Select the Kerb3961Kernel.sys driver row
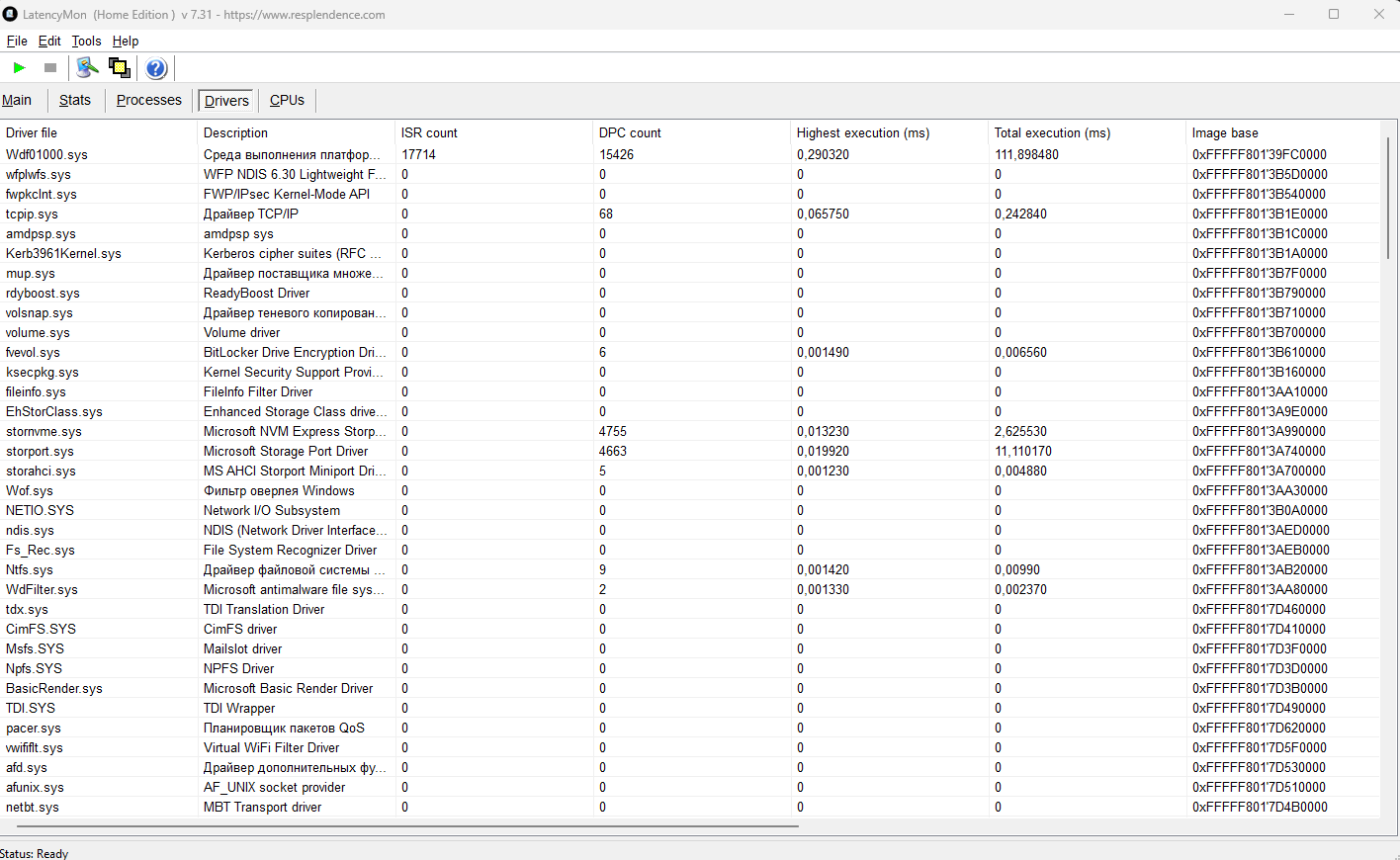Image resolution: width=1400 pixels, height=860 pixels. tap(690, 253)
